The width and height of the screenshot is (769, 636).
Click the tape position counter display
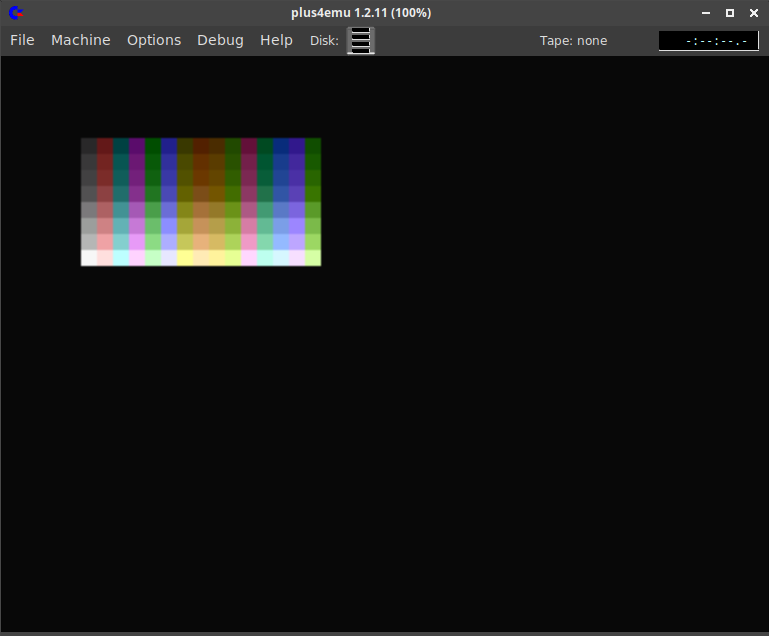pos(709,41)
